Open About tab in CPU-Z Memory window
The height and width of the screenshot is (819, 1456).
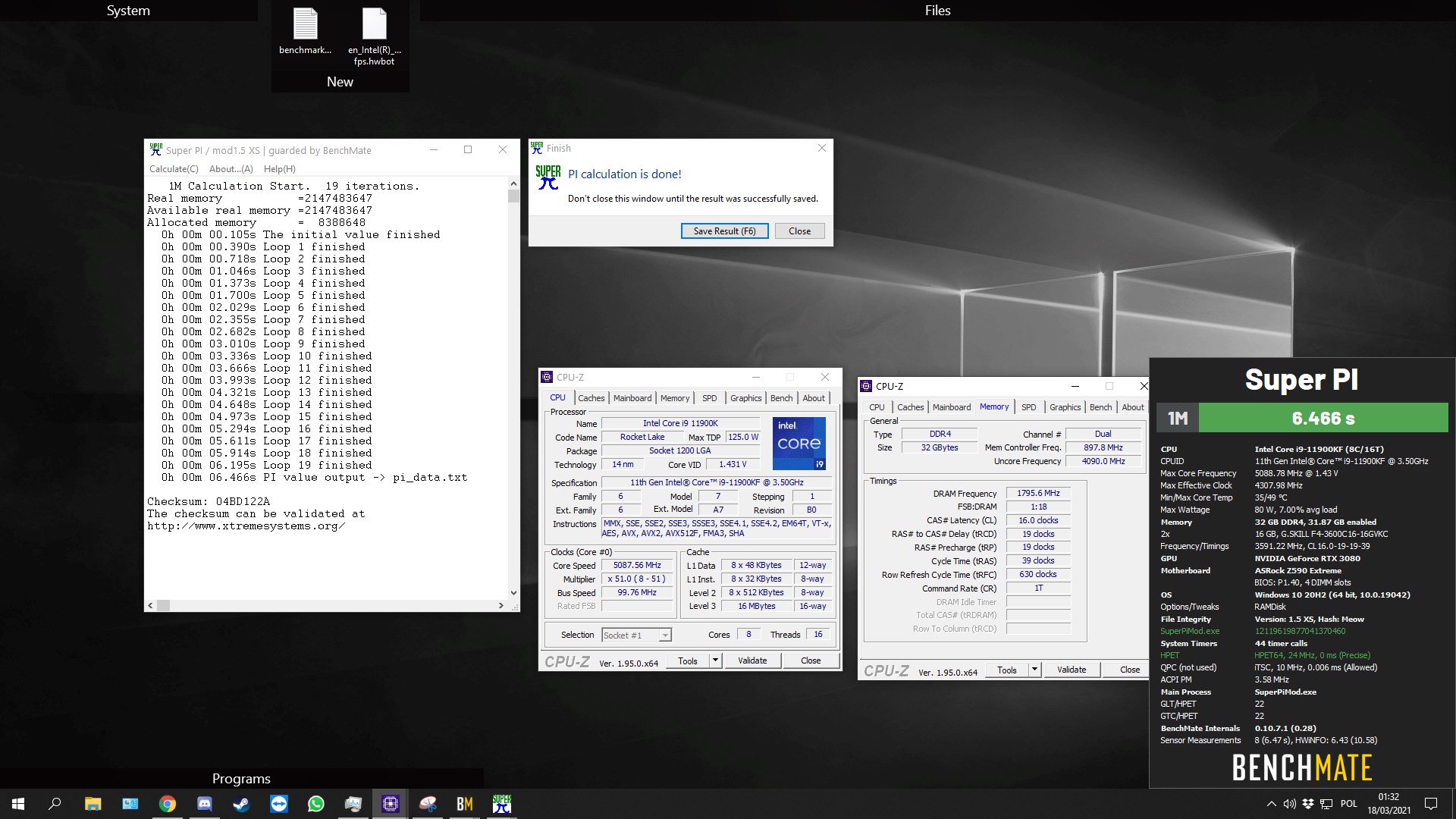coord(1133,407)
